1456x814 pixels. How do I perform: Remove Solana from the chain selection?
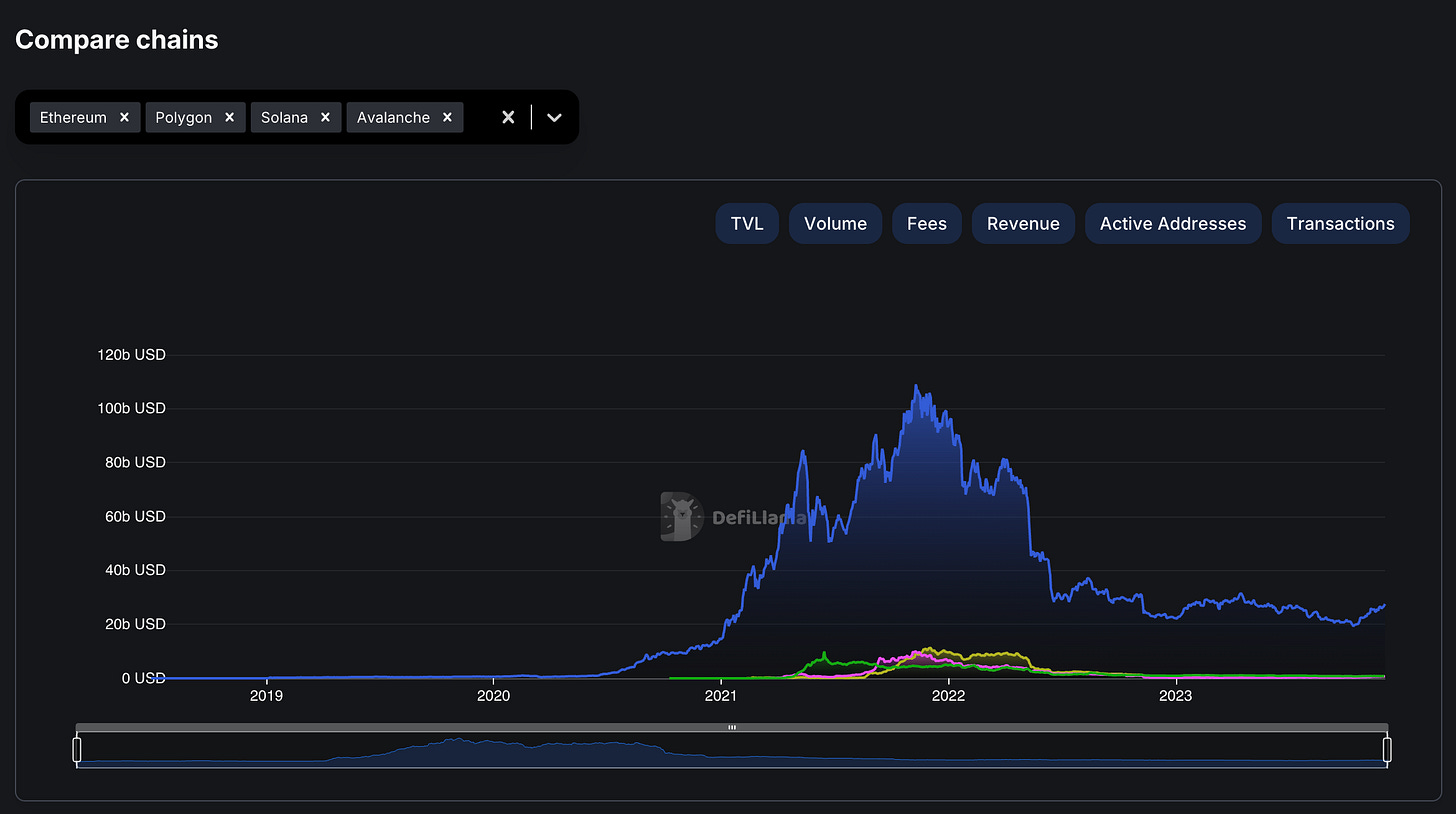coord(325,117)
